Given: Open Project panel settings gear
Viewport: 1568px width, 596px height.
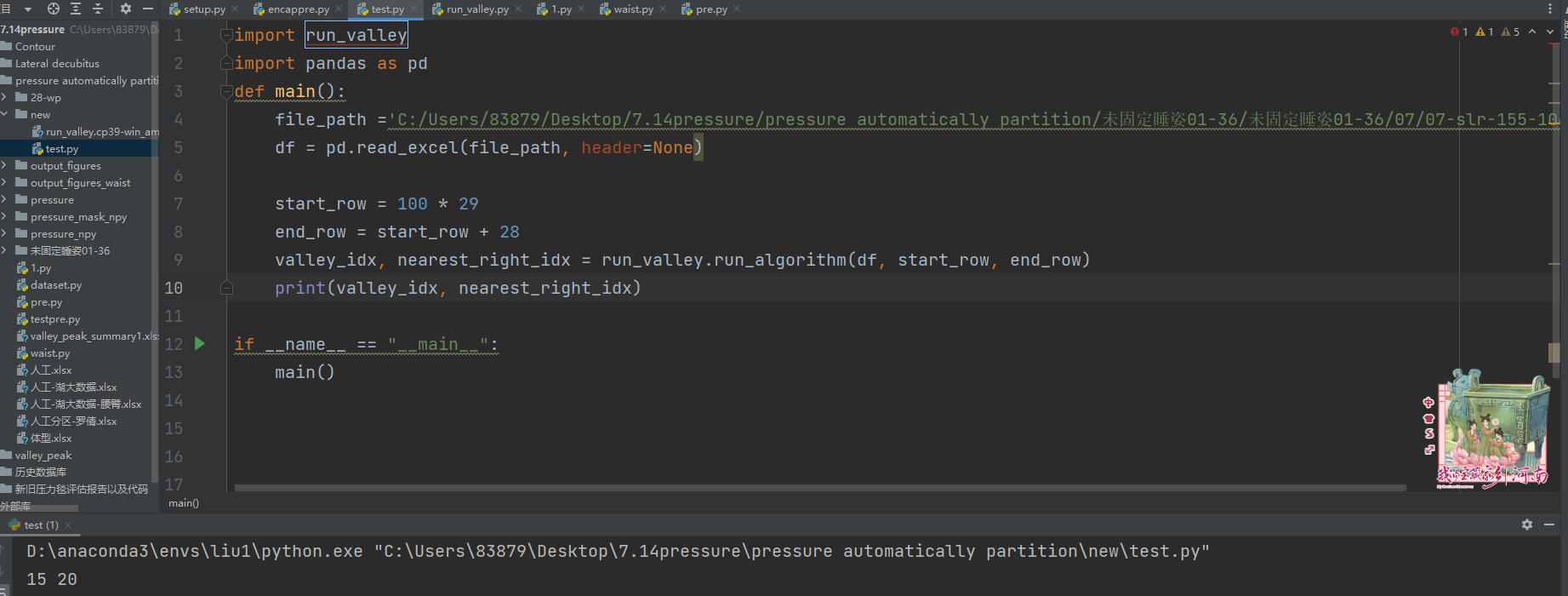Looking at the screenshot, I should pyautogui.click(x=126, y=9).
